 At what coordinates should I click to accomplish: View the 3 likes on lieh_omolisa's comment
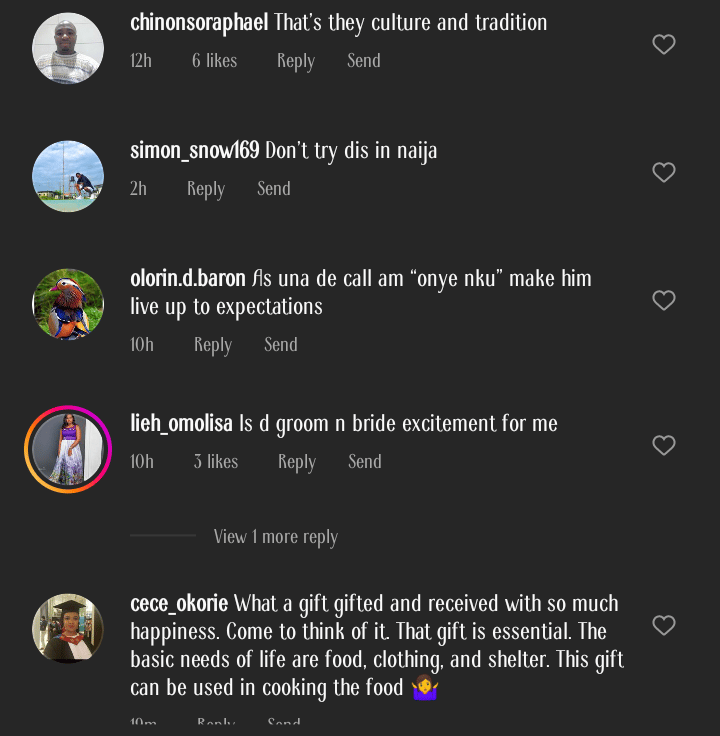(x=216, y=462)
